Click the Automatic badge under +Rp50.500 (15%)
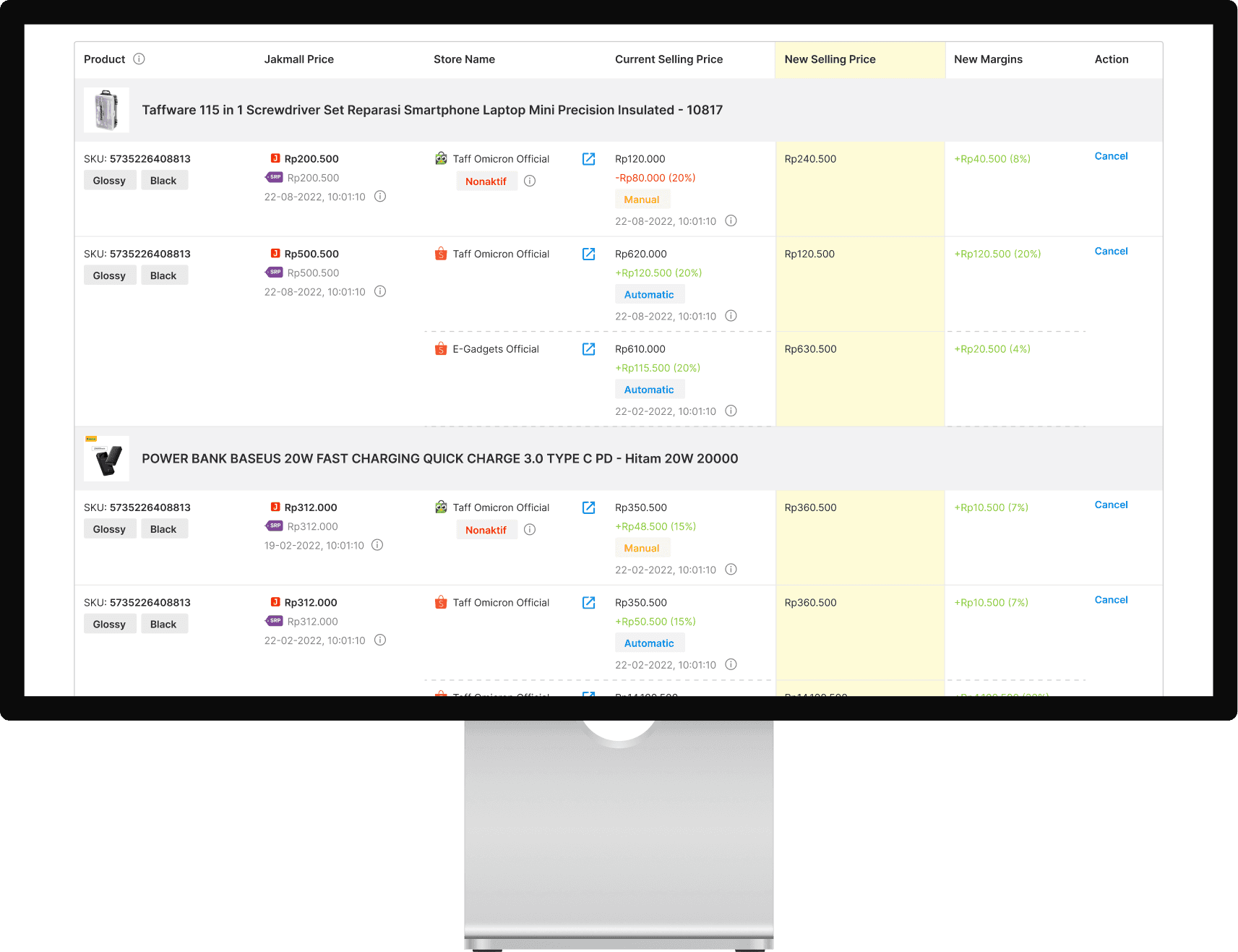 pyautogui.click(x=649, y=643)
